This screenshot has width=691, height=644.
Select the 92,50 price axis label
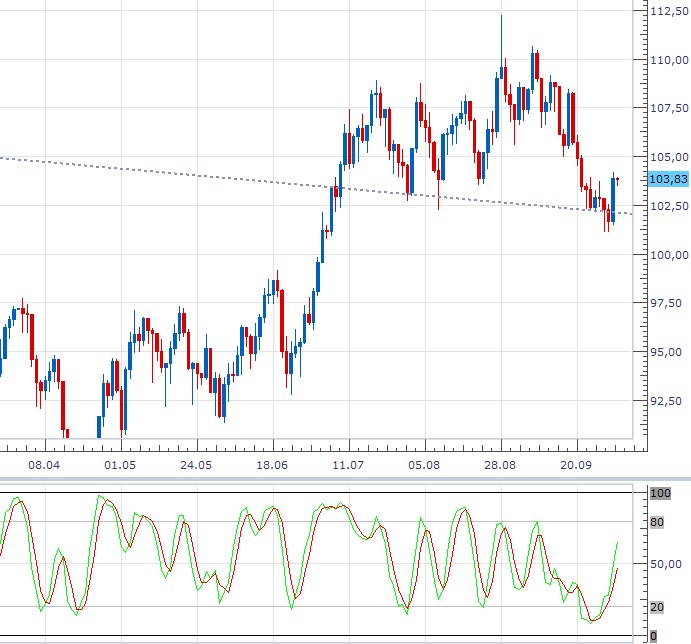click(x=666, y=401)
